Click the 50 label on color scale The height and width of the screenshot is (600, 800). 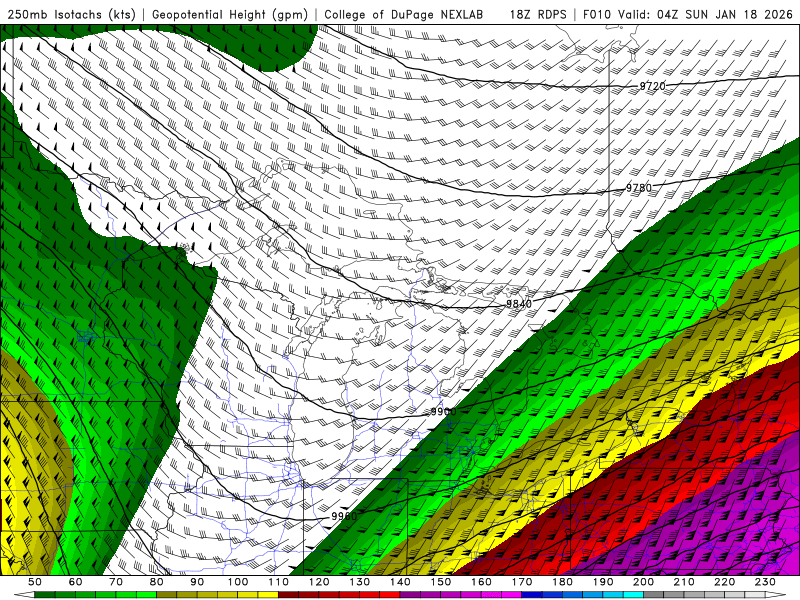pyautogui.click(x=35, y=582)
